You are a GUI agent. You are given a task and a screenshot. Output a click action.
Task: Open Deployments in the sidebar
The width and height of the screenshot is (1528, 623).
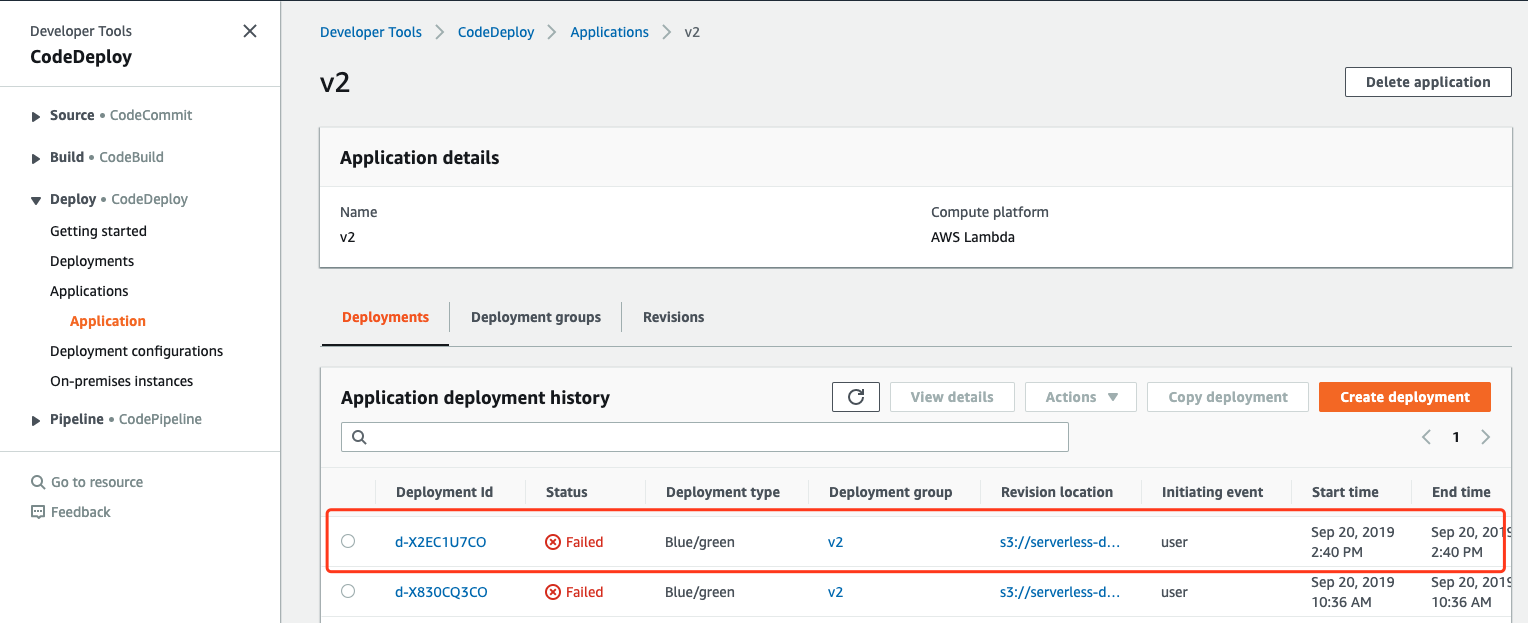tap(92, 261)
